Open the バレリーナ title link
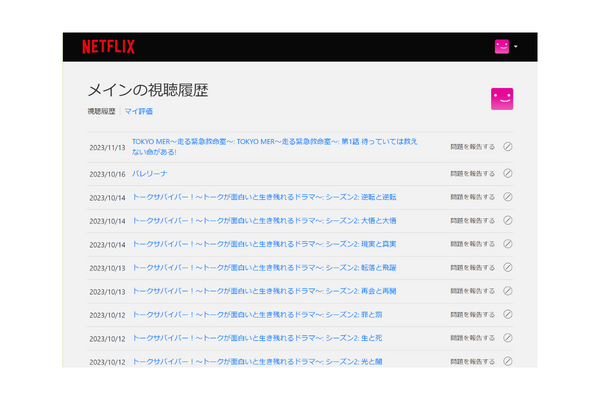Screen dimensions: 600x400 (150, 174)
